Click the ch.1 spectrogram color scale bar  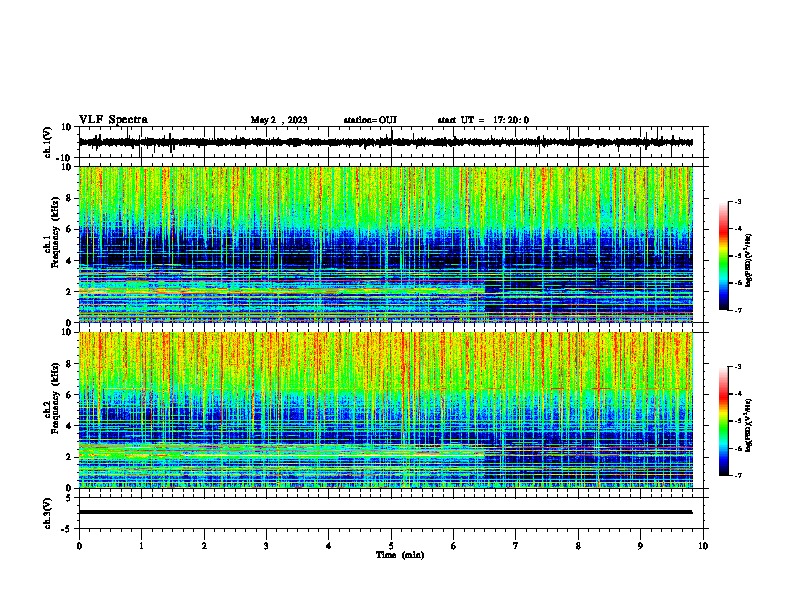(723, 256)
